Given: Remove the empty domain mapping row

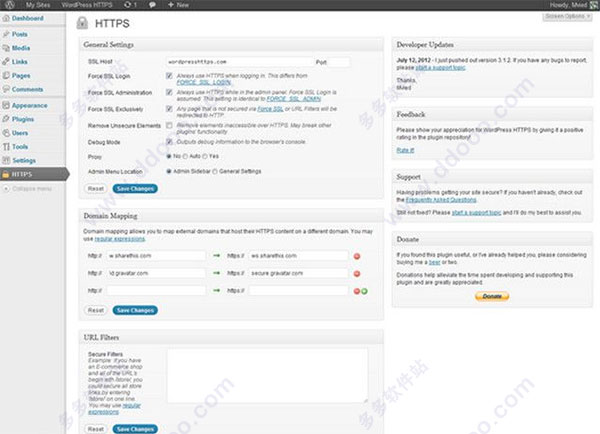Looking at the screenshot, I should (357, 291).
